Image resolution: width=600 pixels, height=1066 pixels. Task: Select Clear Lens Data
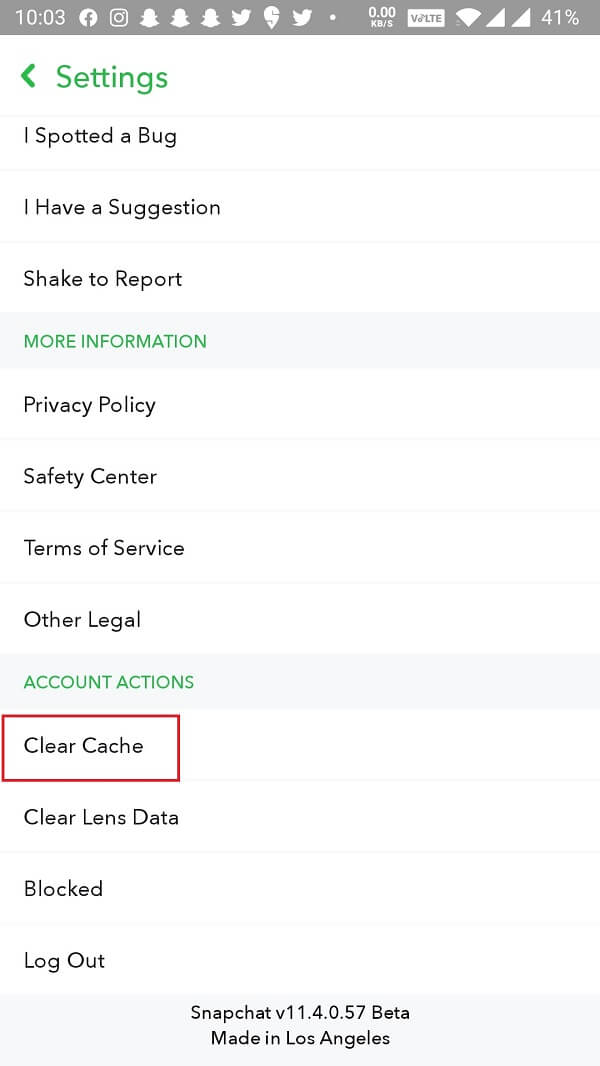(100, 817)
